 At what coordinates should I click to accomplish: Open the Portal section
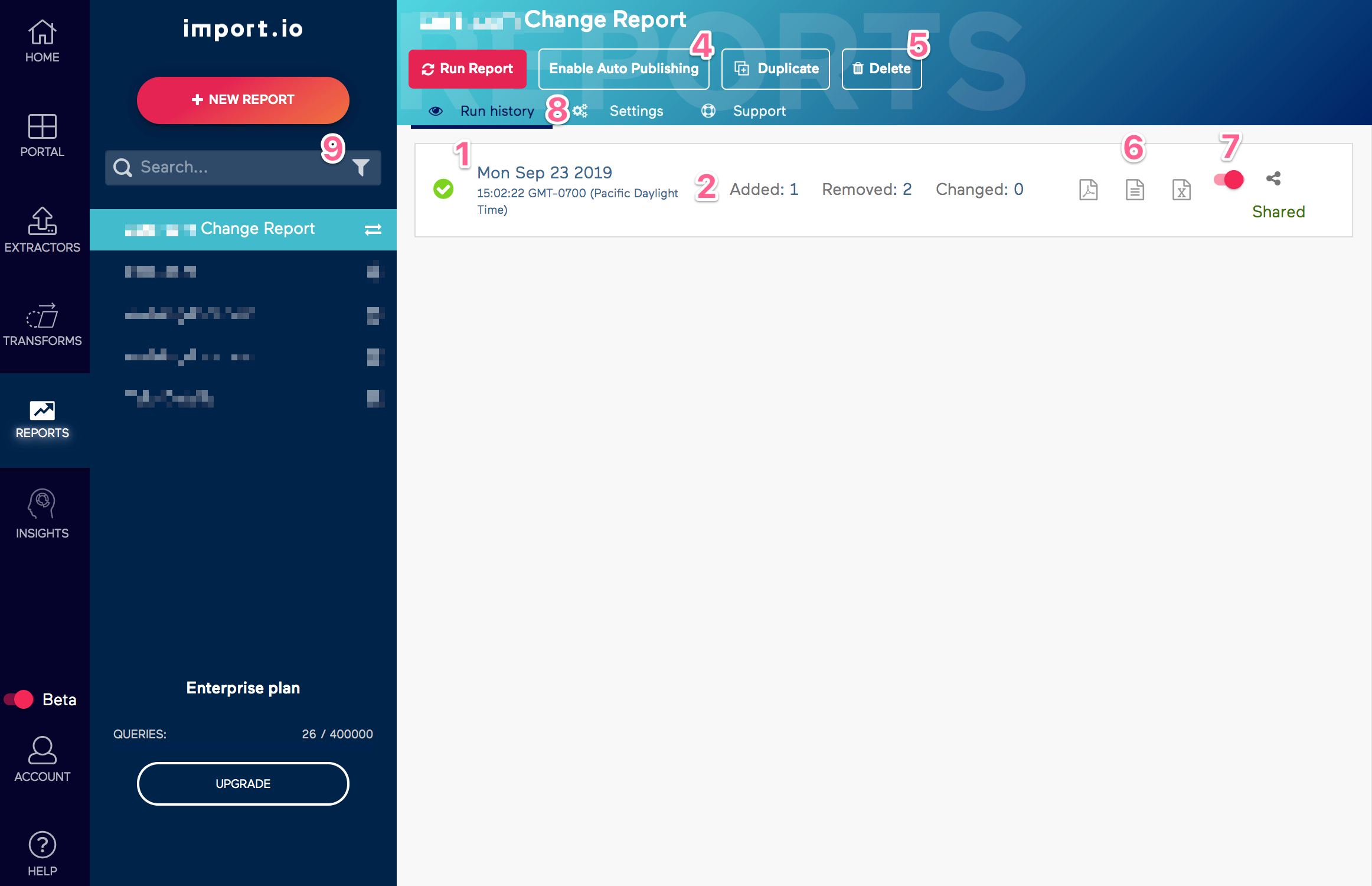point(42,135)
